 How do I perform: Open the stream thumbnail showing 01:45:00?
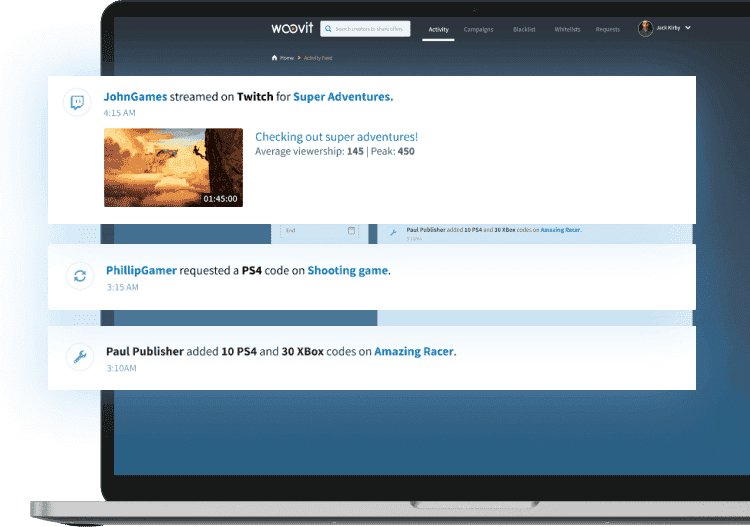pos(173,167)
